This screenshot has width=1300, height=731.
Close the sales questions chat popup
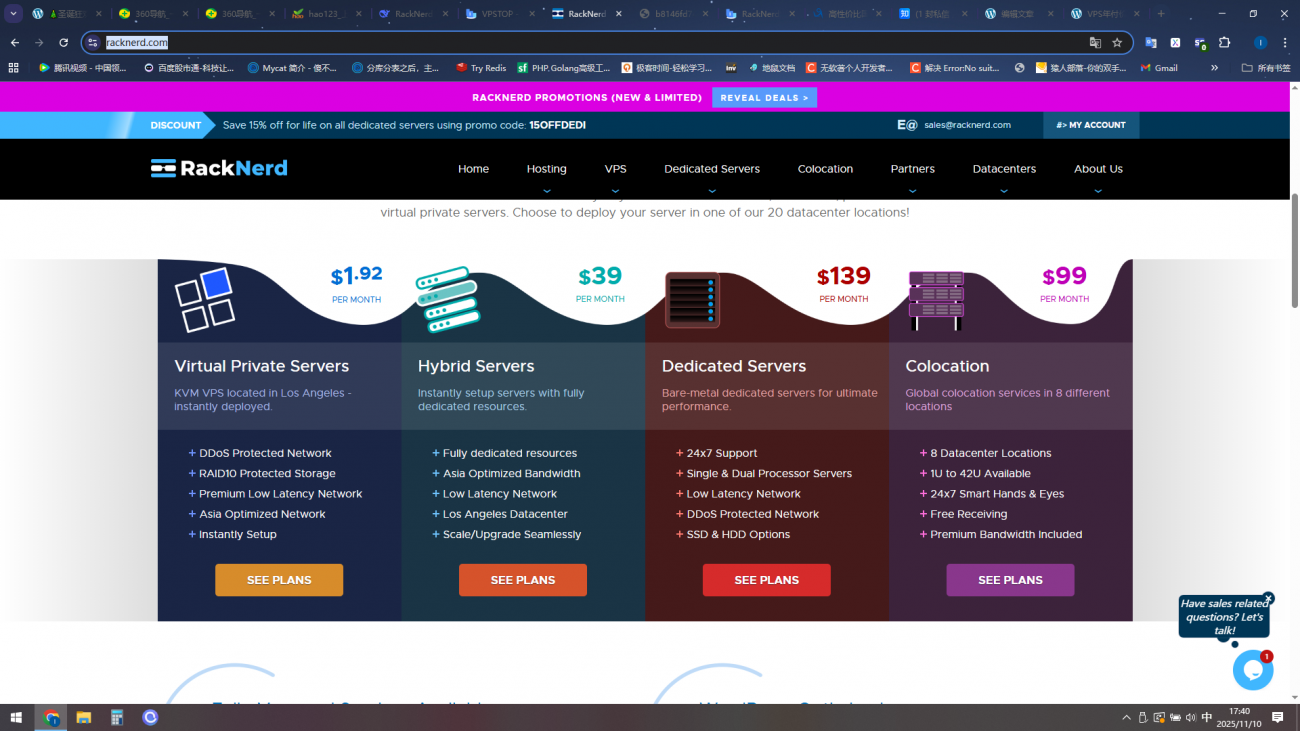[x=1268, y=598]
